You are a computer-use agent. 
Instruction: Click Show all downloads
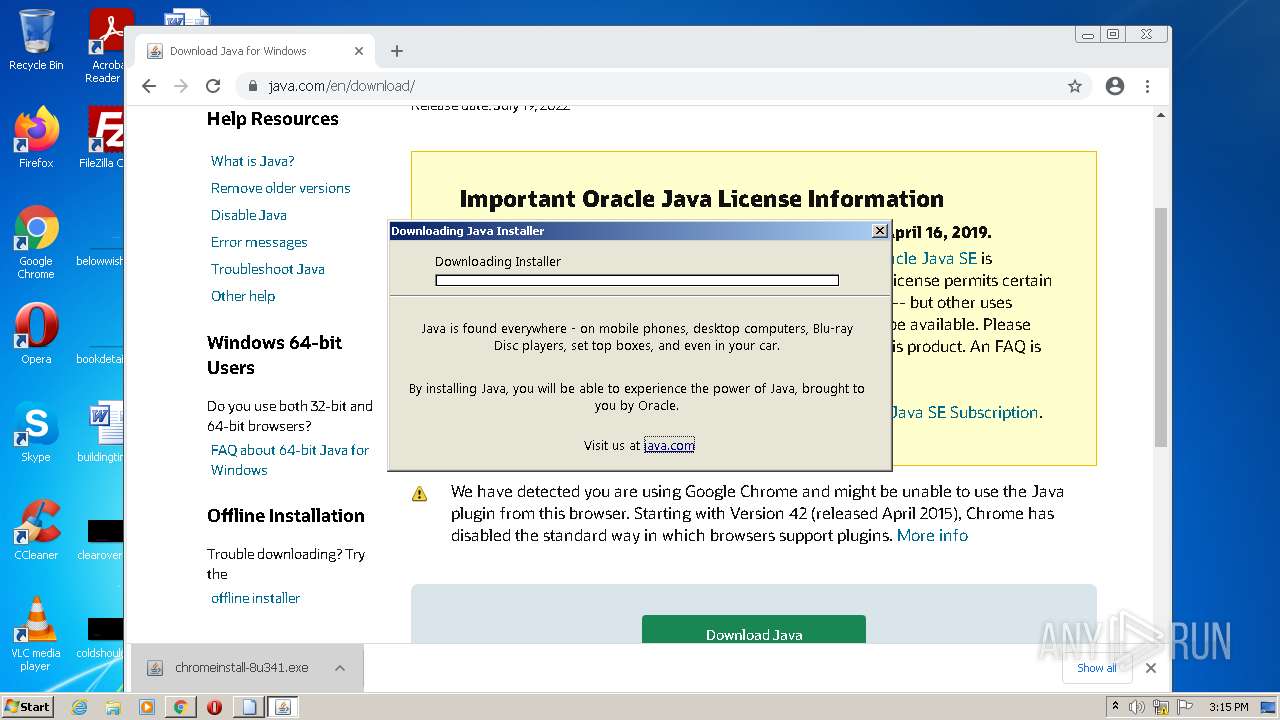1097,668
